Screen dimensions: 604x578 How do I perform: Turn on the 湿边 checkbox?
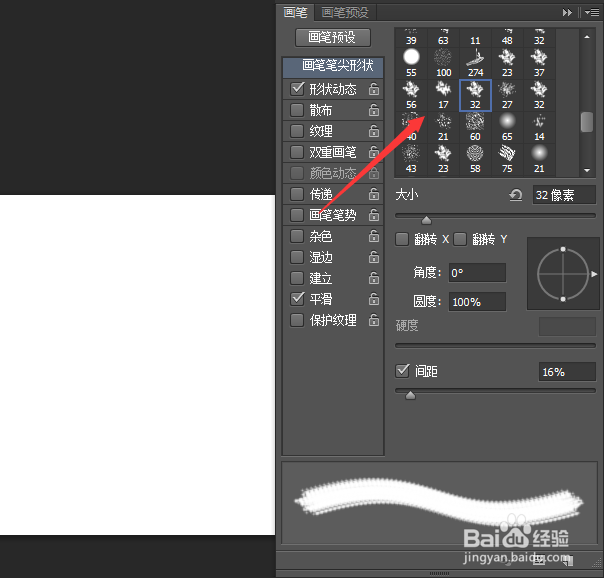pos(297,257)
